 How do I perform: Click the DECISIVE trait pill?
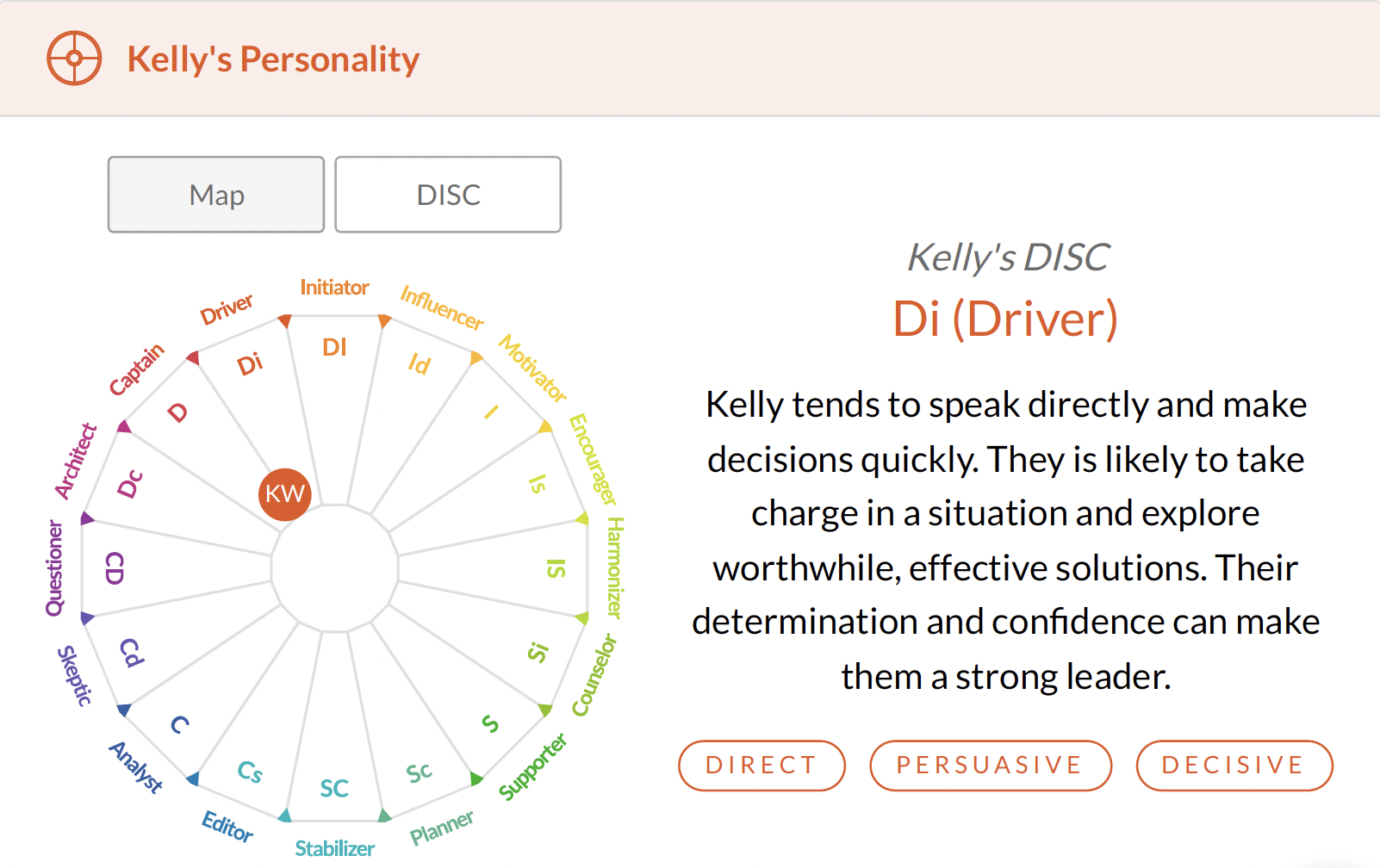coord(1234,766)
